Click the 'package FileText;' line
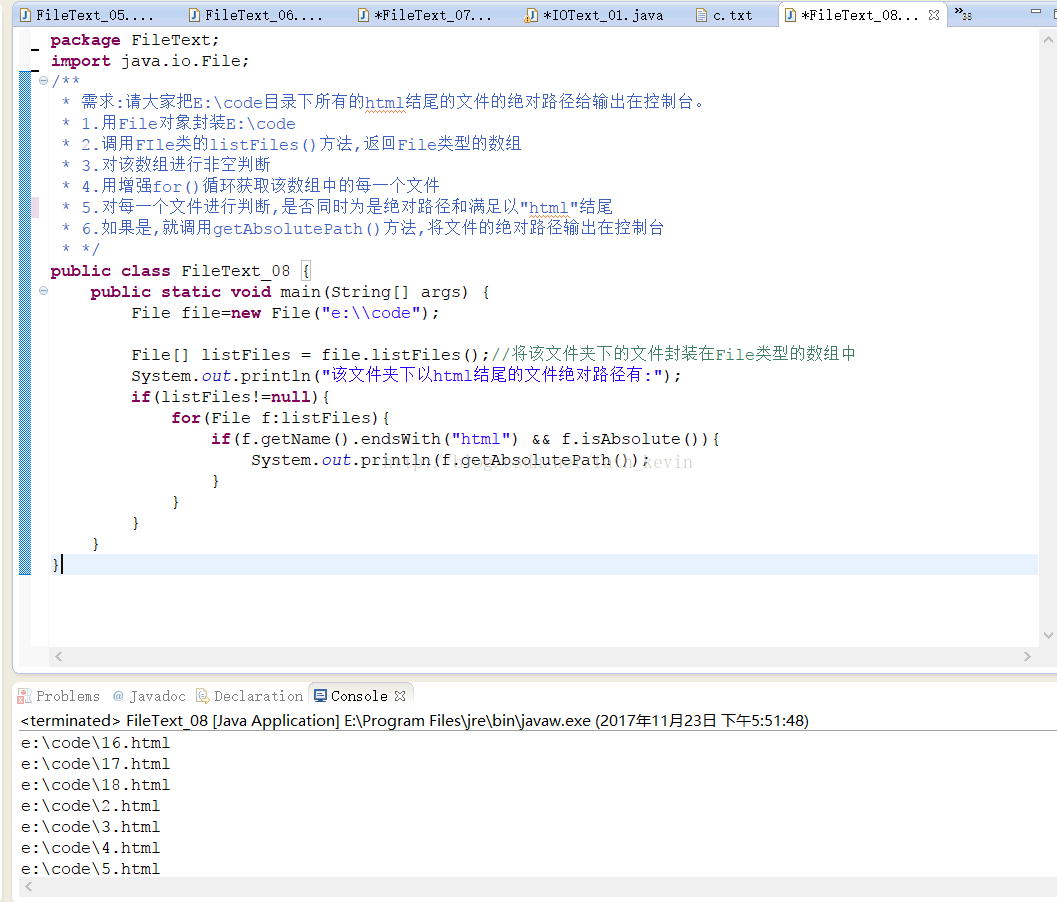This screenshot has width=1057, height=902. coord(135,40)
